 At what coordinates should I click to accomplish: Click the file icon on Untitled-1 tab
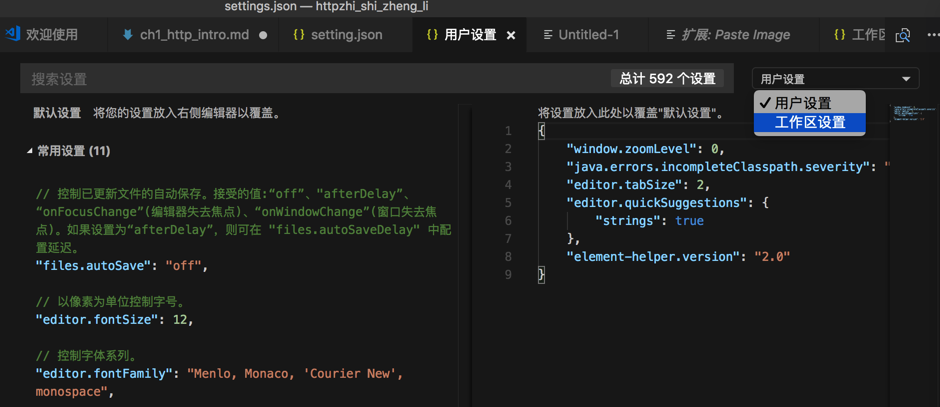click(x=547, y=34)
